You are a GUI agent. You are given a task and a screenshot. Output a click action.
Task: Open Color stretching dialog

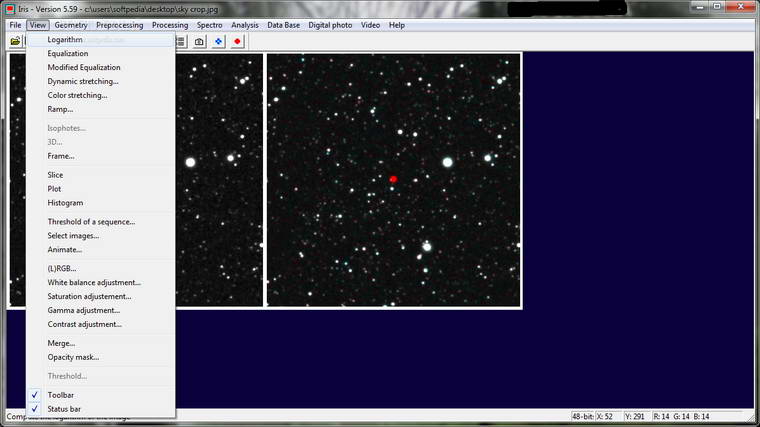coord(101,95)
